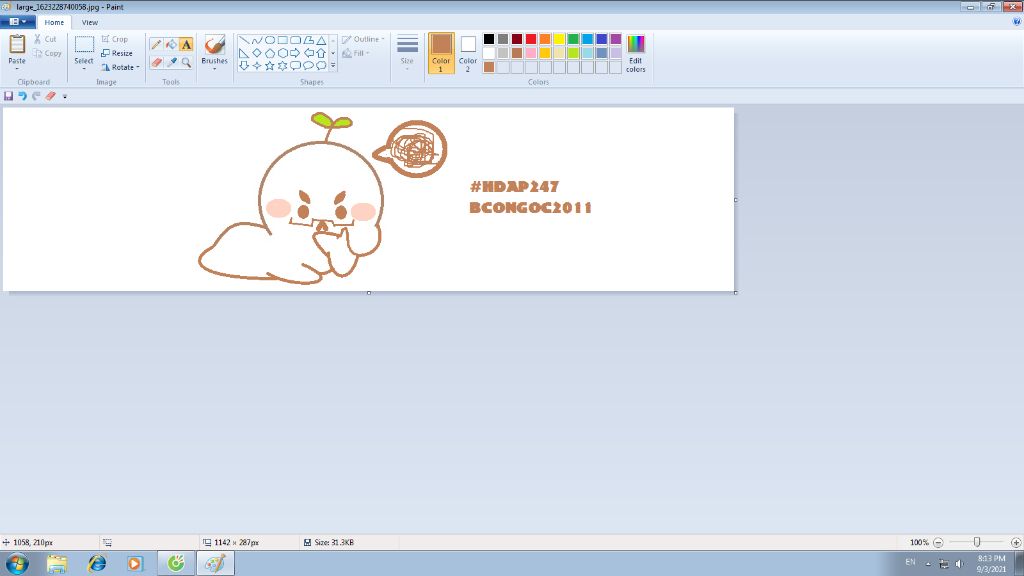The width and height of the screenshot is (1024, 576).
Task: Pick the Diamond shape
Action: [257, 53]
